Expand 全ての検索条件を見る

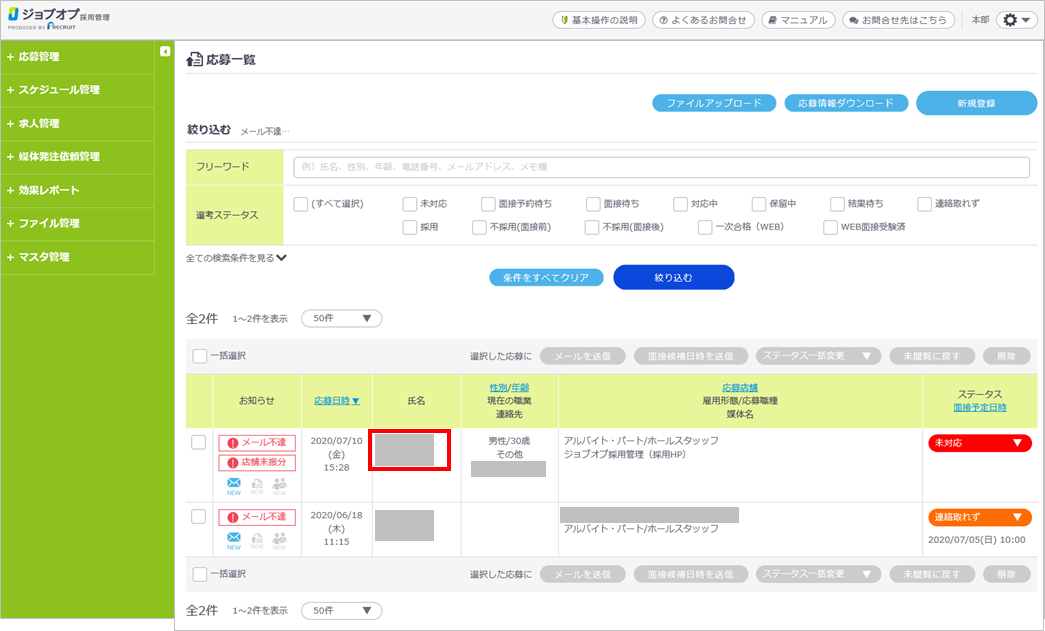[x=237, y=258]
